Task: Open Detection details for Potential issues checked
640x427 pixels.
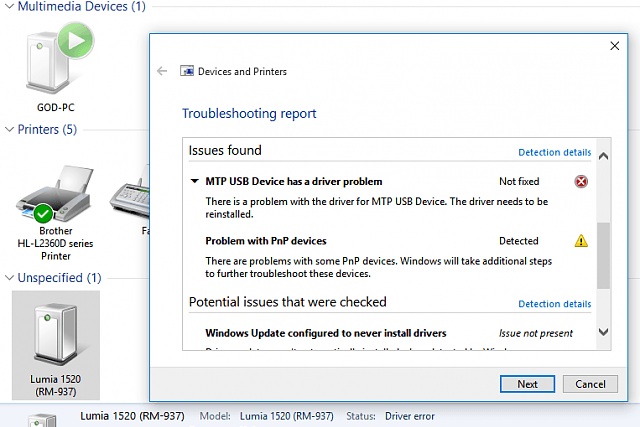Action: [554, 304]
